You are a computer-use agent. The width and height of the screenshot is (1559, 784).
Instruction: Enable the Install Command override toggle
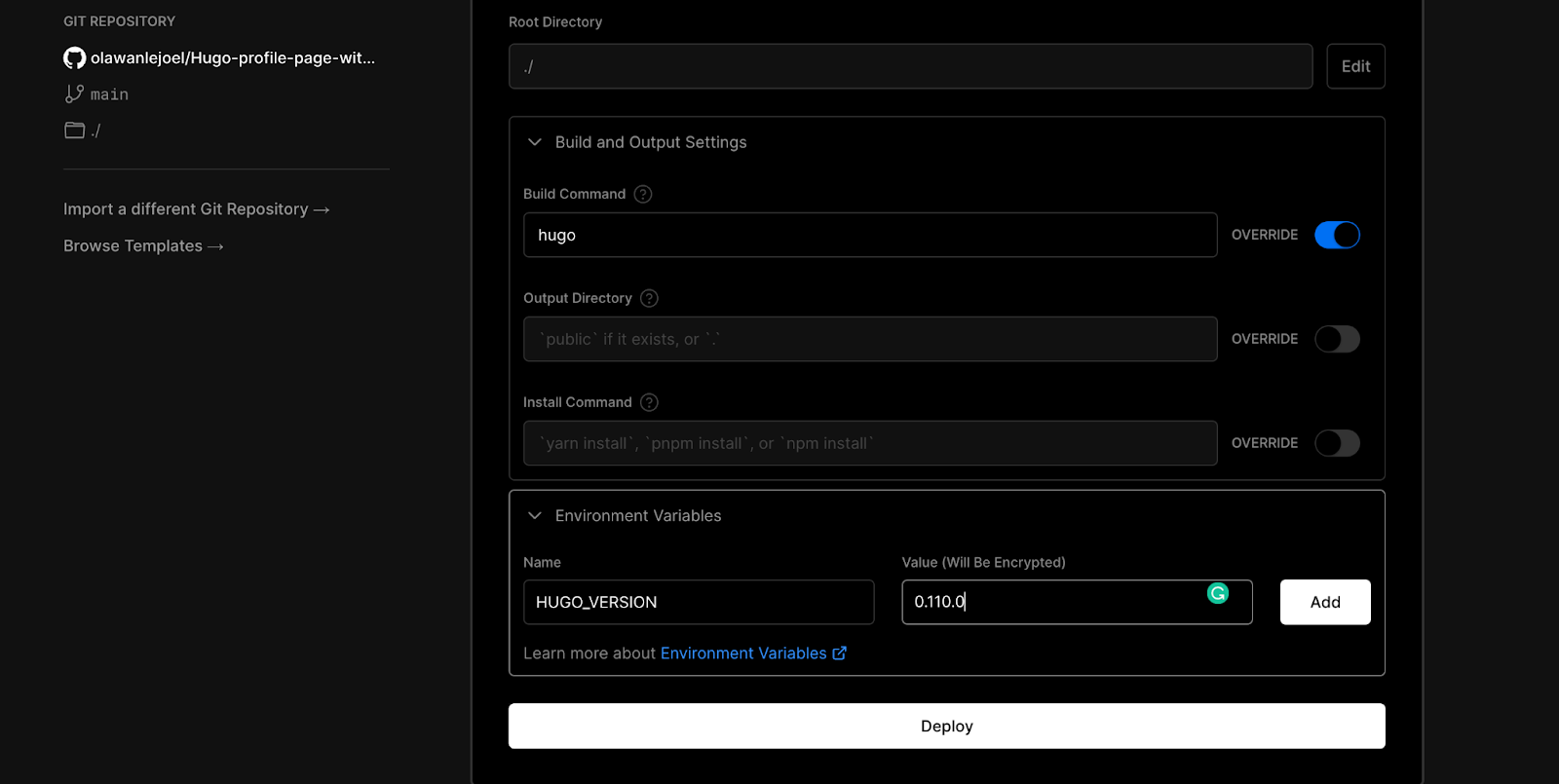coord(1337,443)
